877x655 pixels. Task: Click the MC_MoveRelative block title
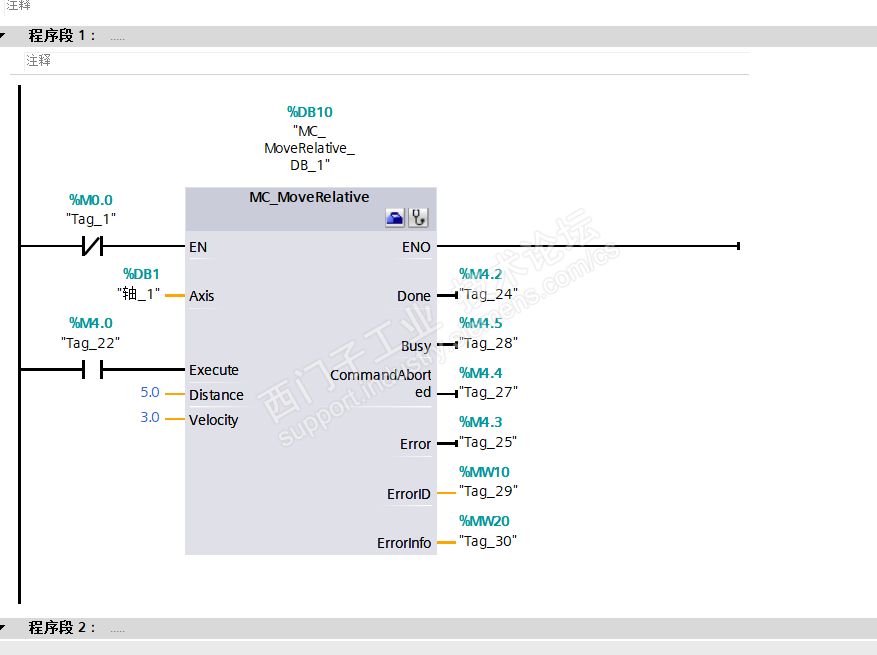309,197
